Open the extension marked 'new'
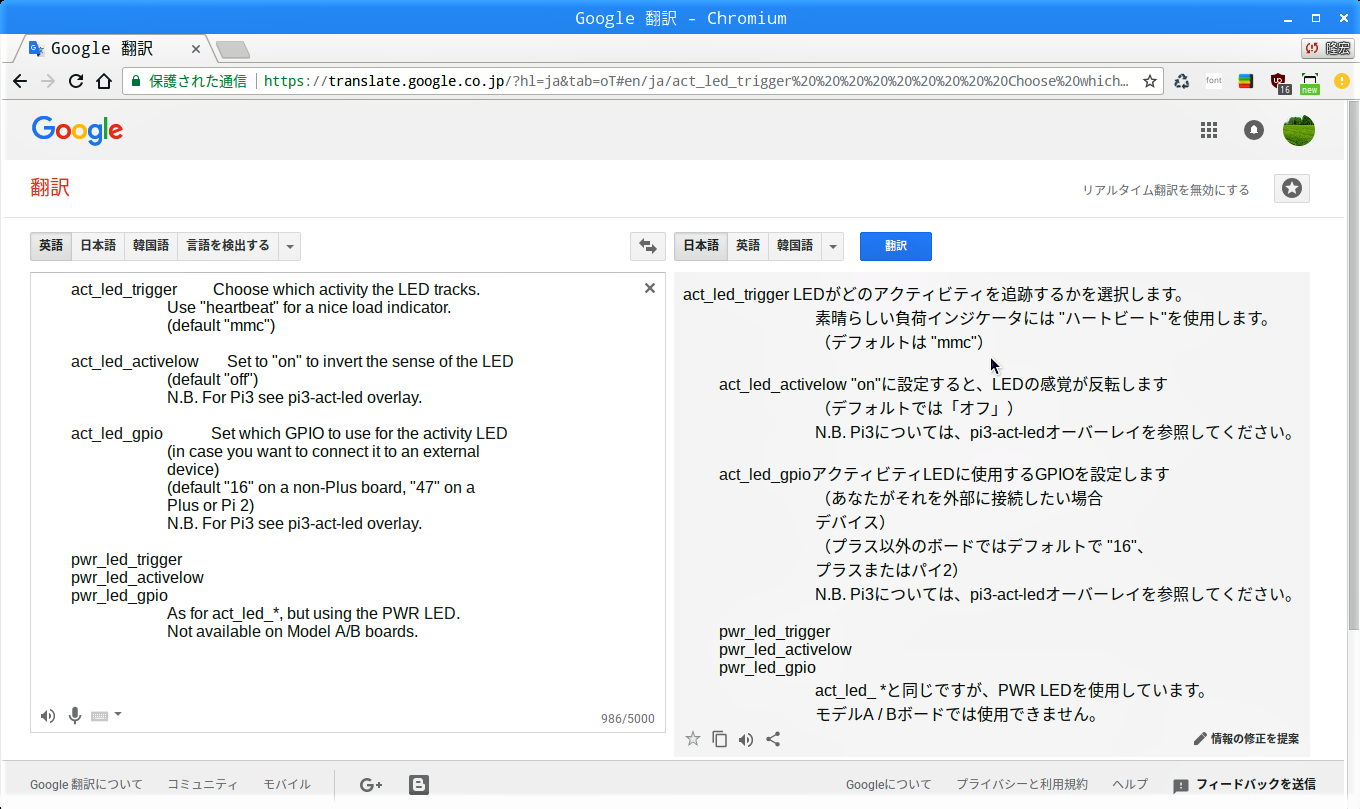 click(x=1310, y=82)
